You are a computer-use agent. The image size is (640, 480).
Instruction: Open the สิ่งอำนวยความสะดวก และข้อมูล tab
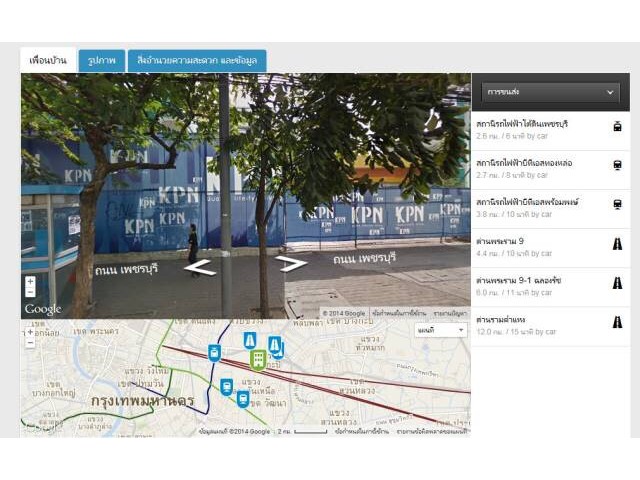click(196, 61)
